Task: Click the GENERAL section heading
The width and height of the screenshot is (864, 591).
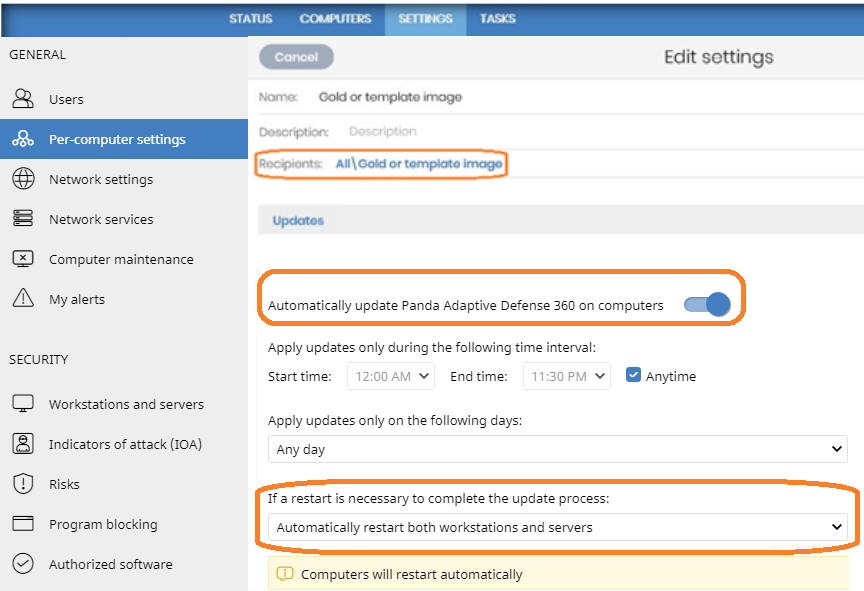Action: click(x=37, y=55)
